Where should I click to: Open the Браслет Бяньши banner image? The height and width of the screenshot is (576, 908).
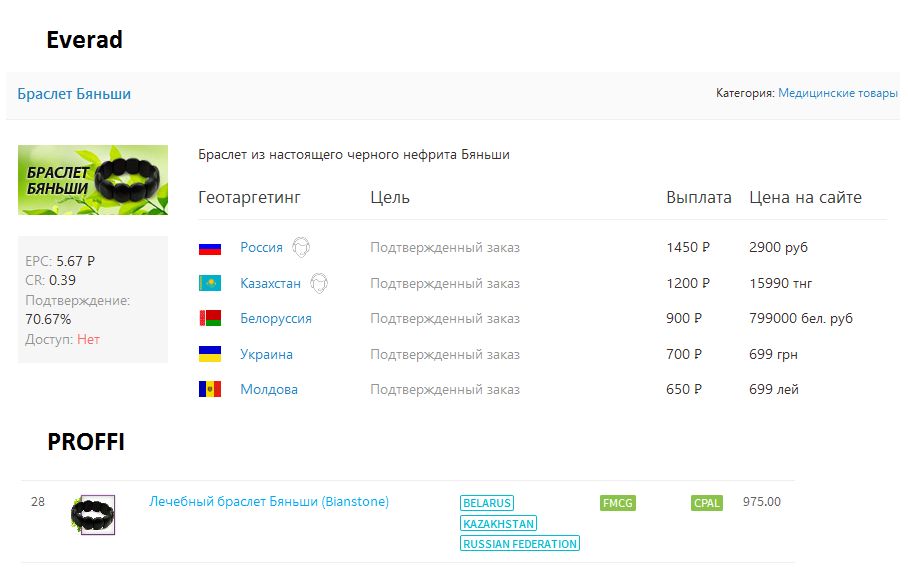coord(93,180)
